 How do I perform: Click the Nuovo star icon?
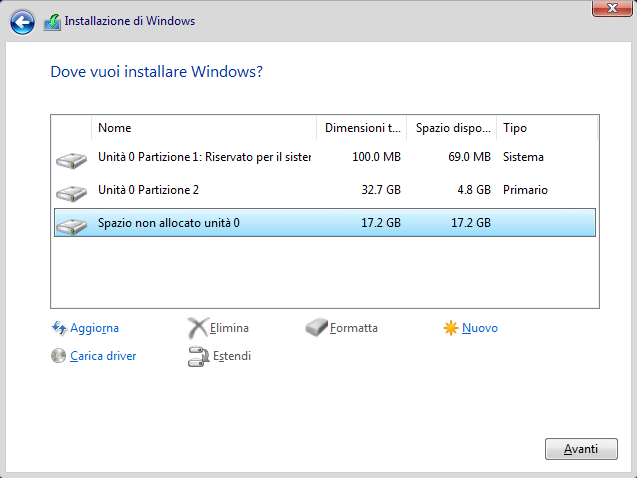pyautogui.click(x=451, y=328)
